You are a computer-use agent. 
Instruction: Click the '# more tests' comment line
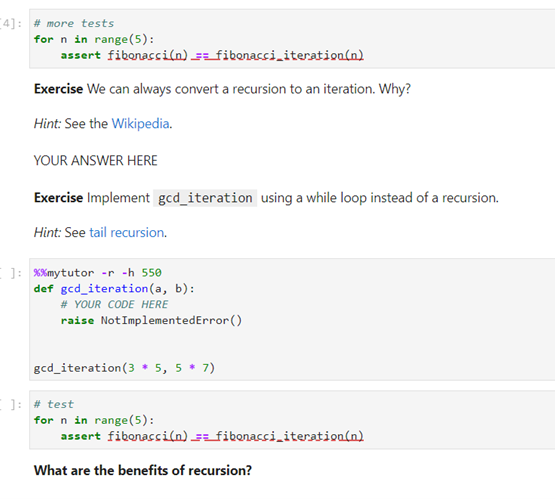coord(74,23)
